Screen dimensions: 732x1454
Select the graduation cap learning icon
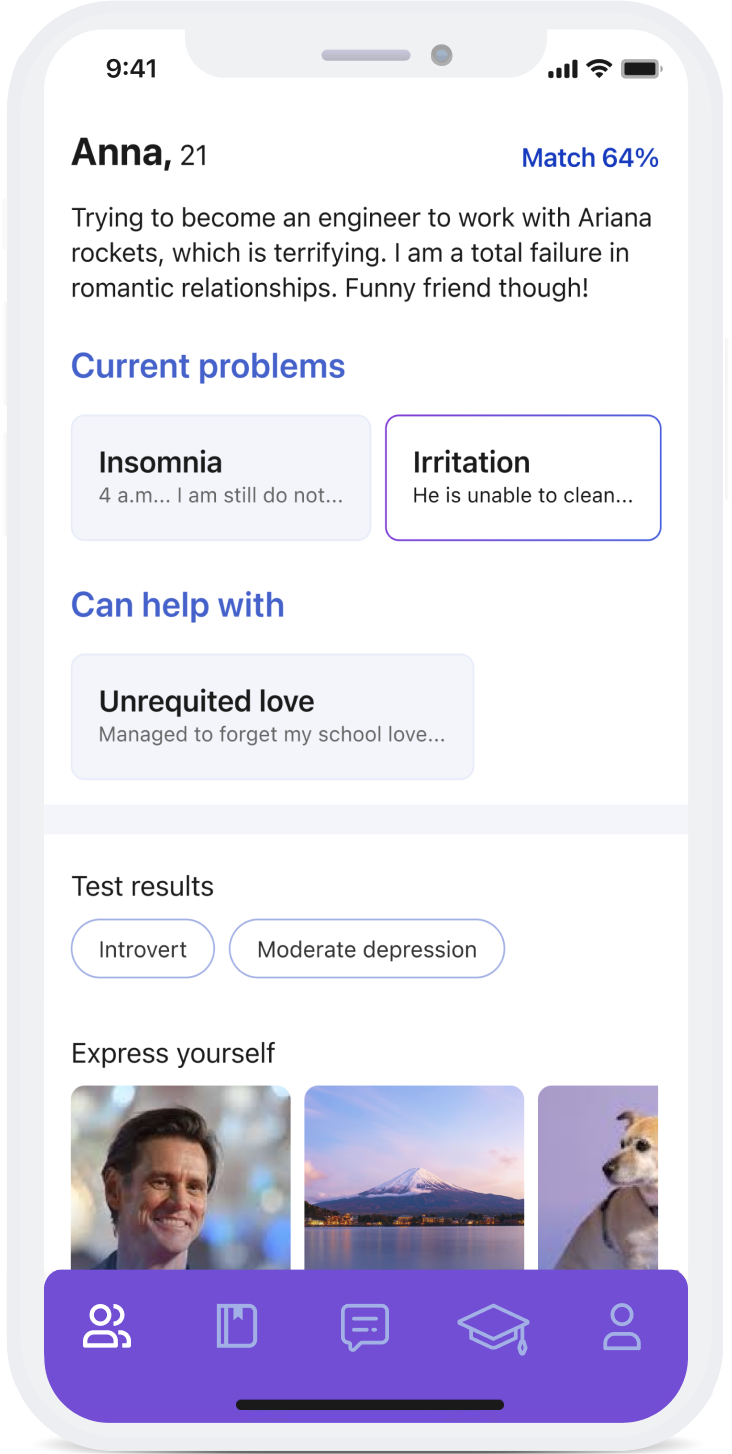(x=493, y=1328)
